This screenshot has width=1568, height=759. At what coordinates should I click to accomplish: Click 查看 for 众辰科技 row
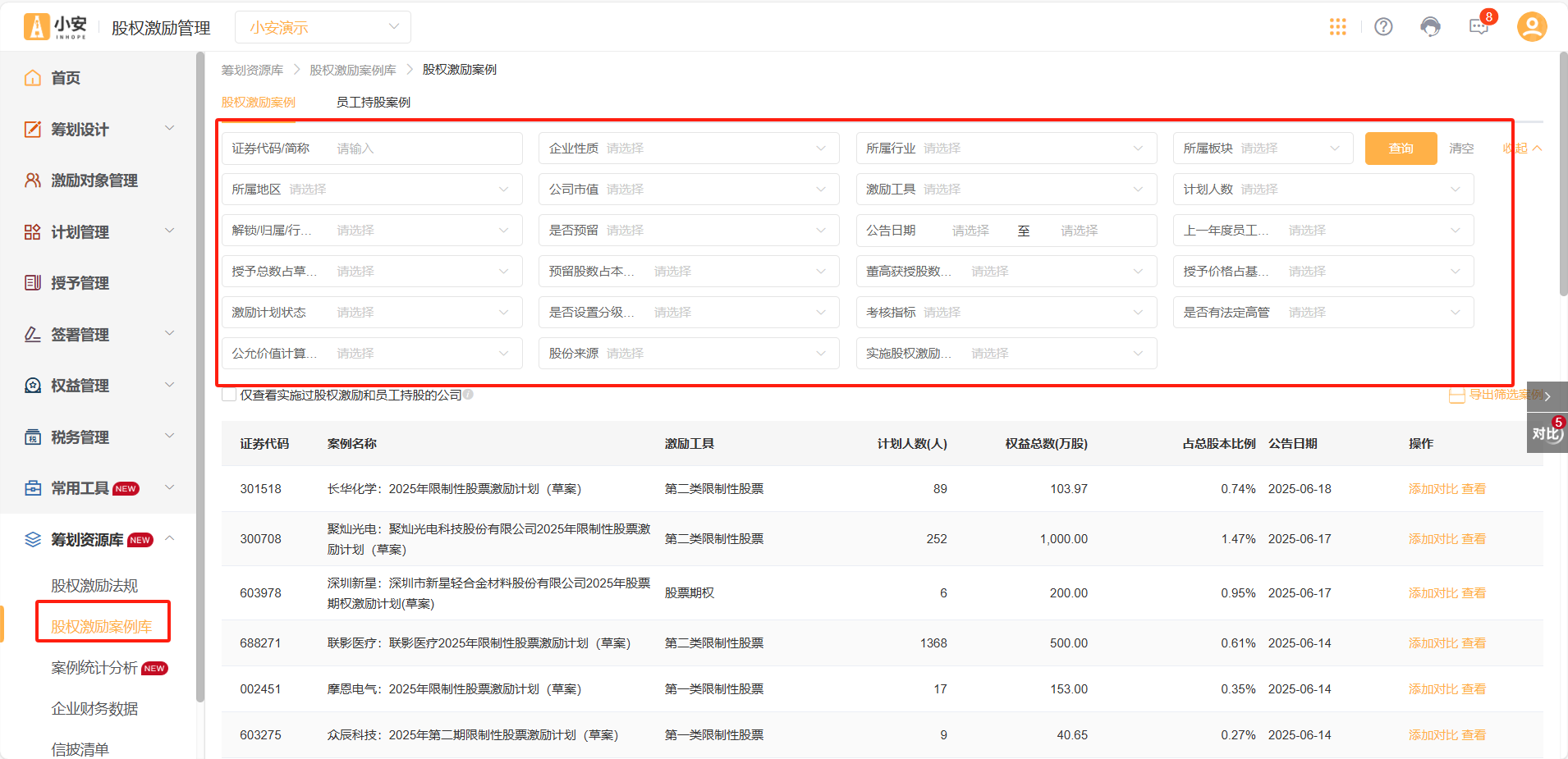click(1474, 735)
